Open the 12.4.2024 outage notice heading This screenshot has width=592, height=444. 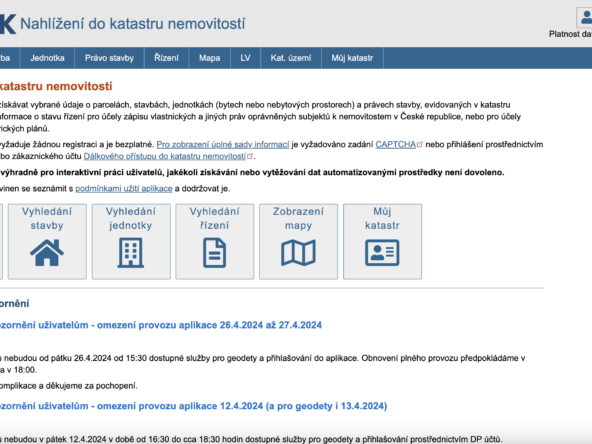tap(193, 406)
